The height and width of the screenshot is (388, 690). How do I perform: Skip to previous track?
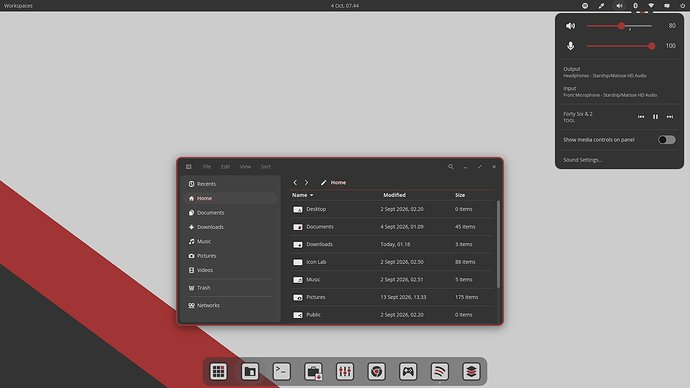point(641,117)
